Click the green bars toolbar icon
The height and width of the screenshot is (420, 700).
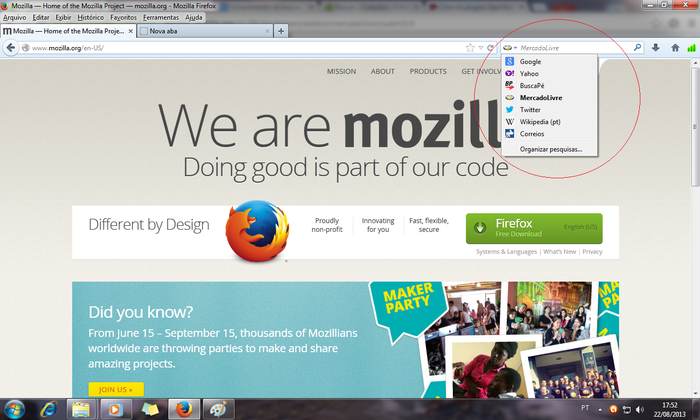pos(691,48)
